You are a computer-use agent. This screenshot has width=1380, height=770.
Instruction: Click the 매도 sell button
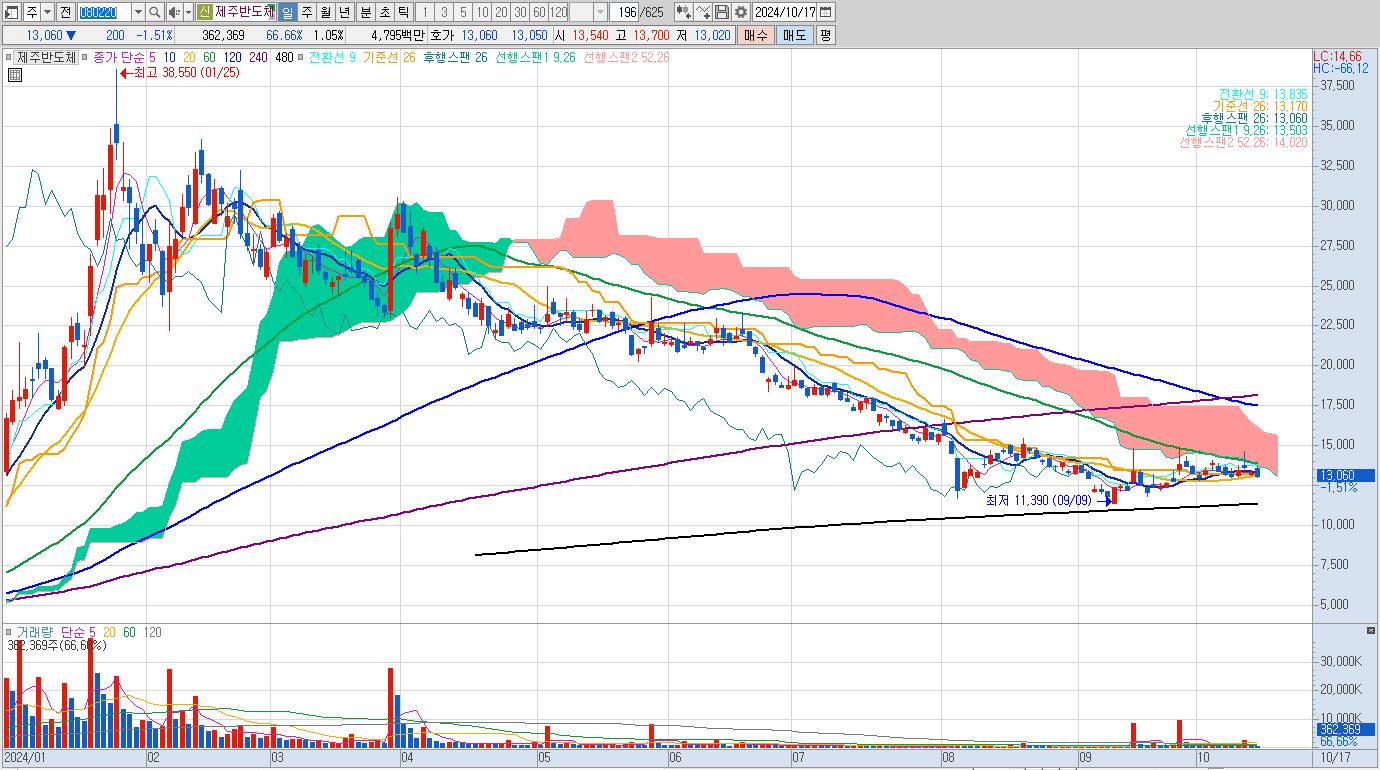tap(794, 35)
